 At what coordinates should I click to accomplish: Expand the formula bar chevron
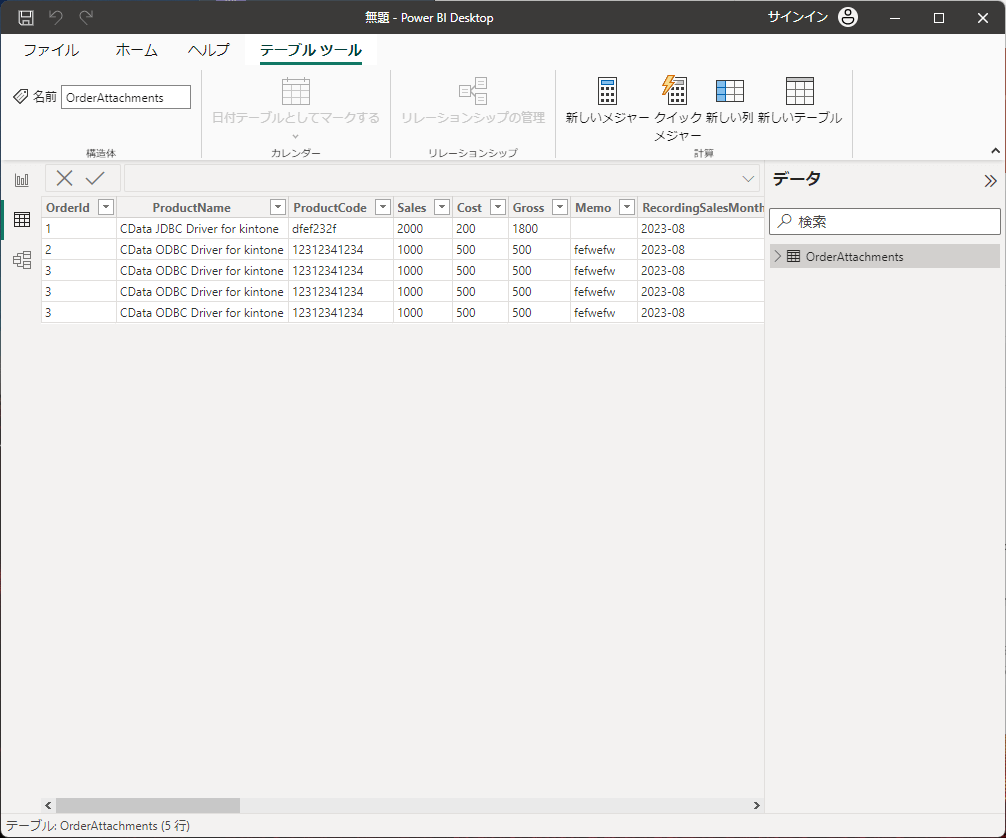748,179
